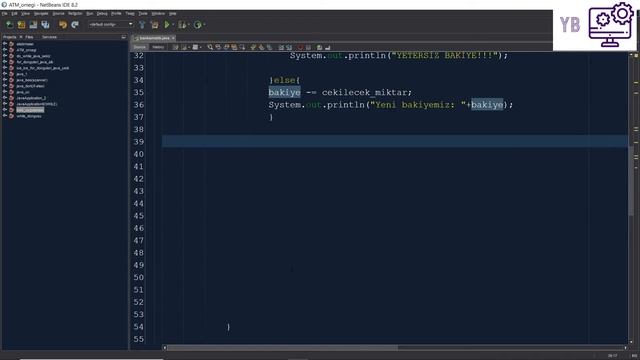This screenshot has height=360, width=640.
Task: Click the Shift Line Left icon
Action: click(x=281, y=47)
